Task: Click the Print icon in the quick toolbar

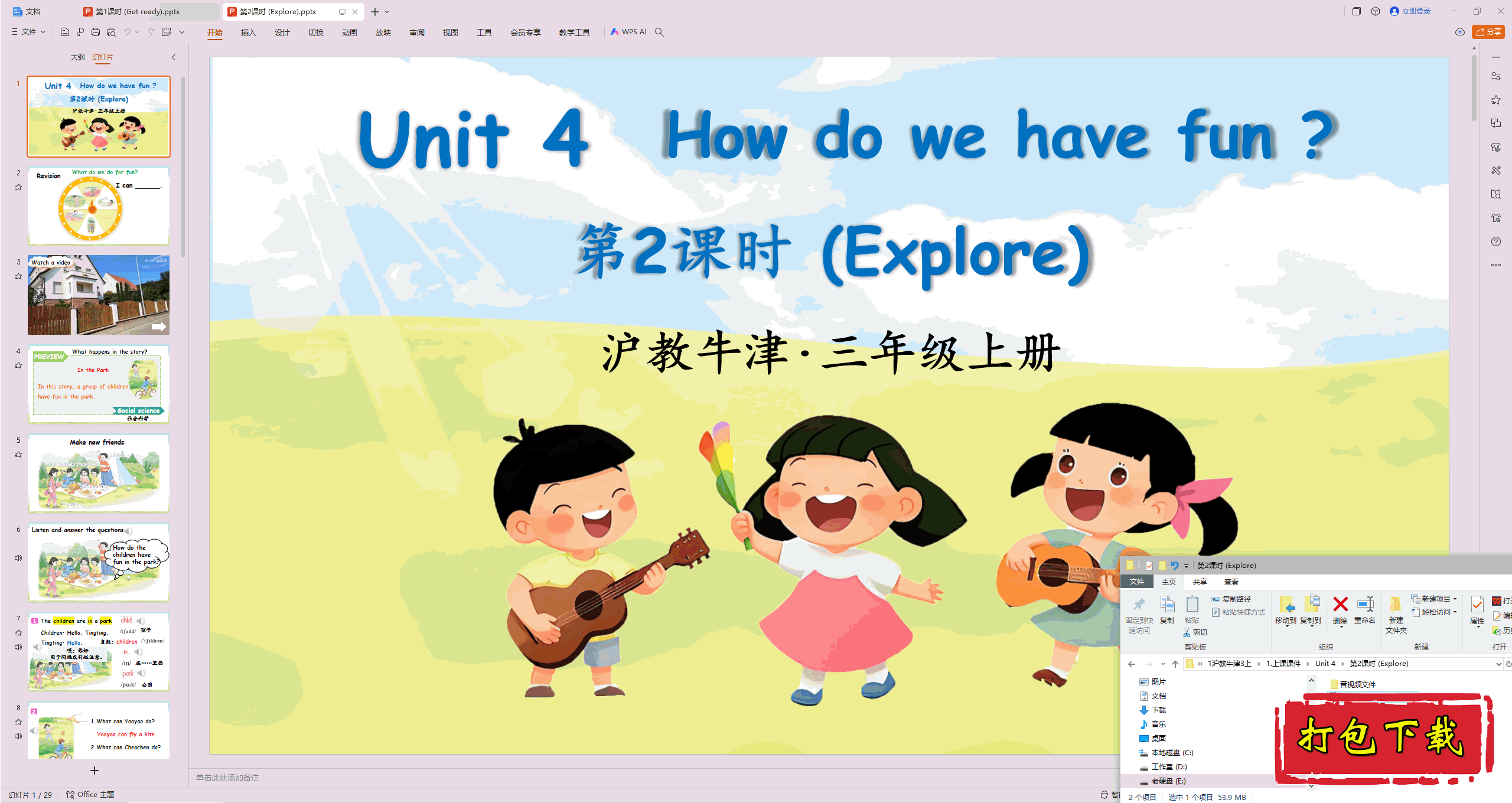Action: 96,32
